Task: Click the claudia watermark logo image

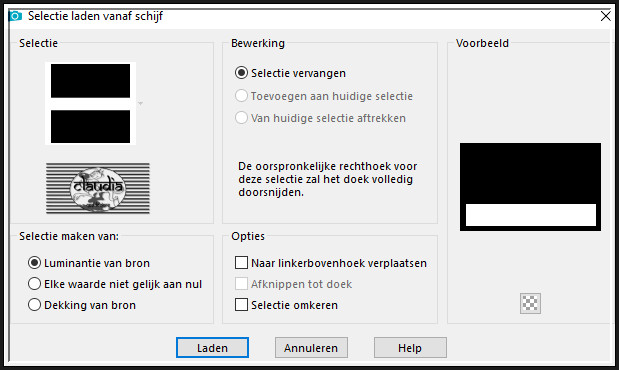Action: coord(98,188)
